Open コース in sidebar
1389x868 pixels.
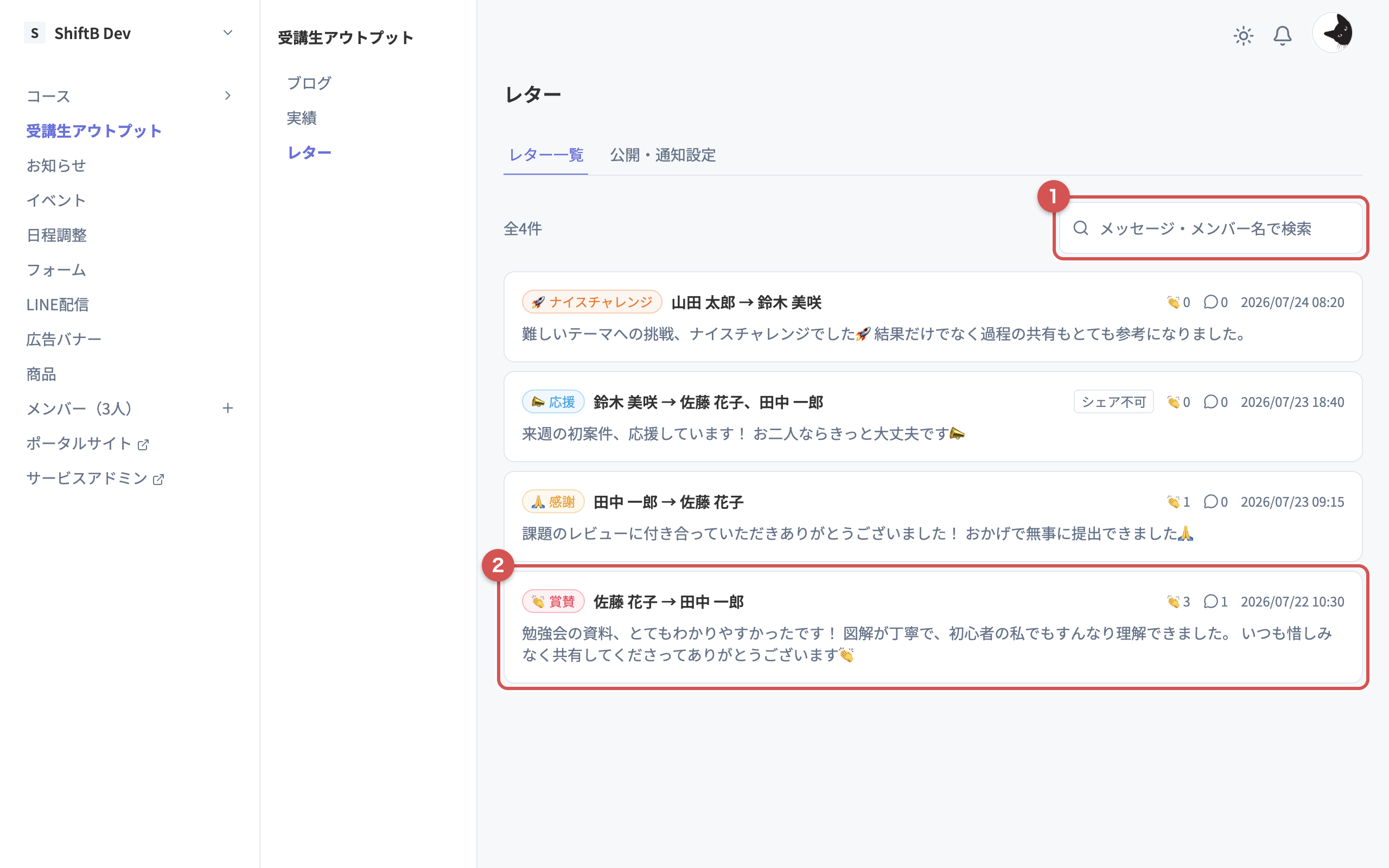tap(48, 96)
